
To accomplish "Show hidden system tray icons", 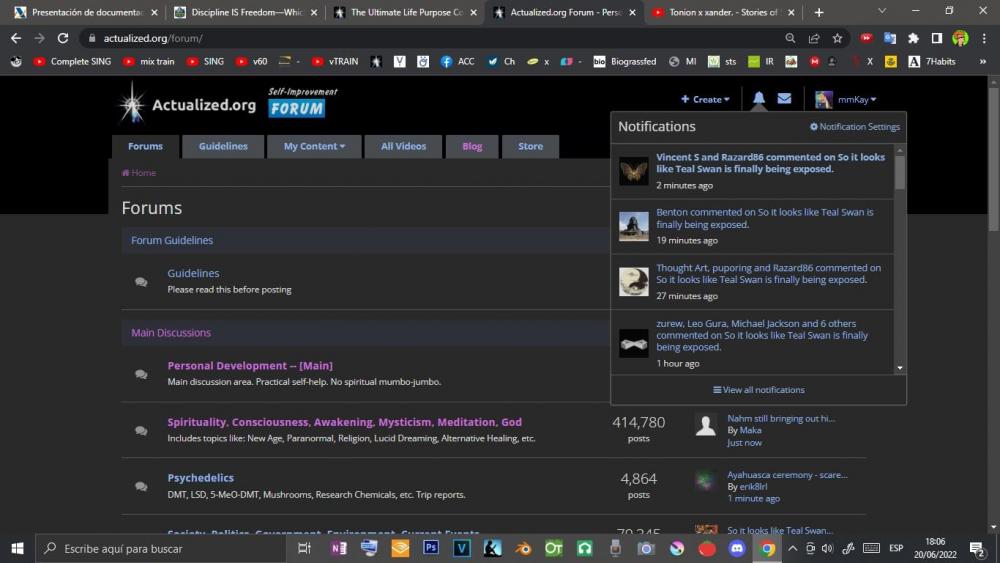I will point(792,548).
